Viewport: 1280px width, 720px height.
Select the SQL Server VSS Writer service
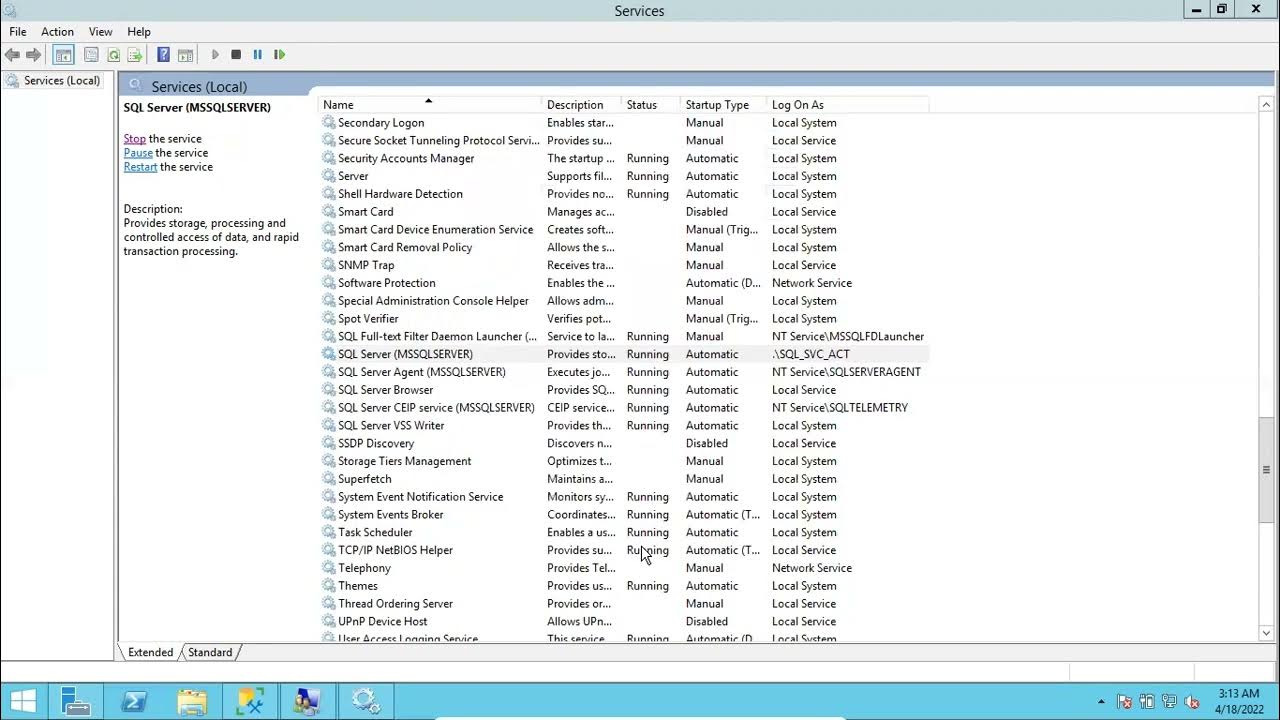(x=624, y=426)
